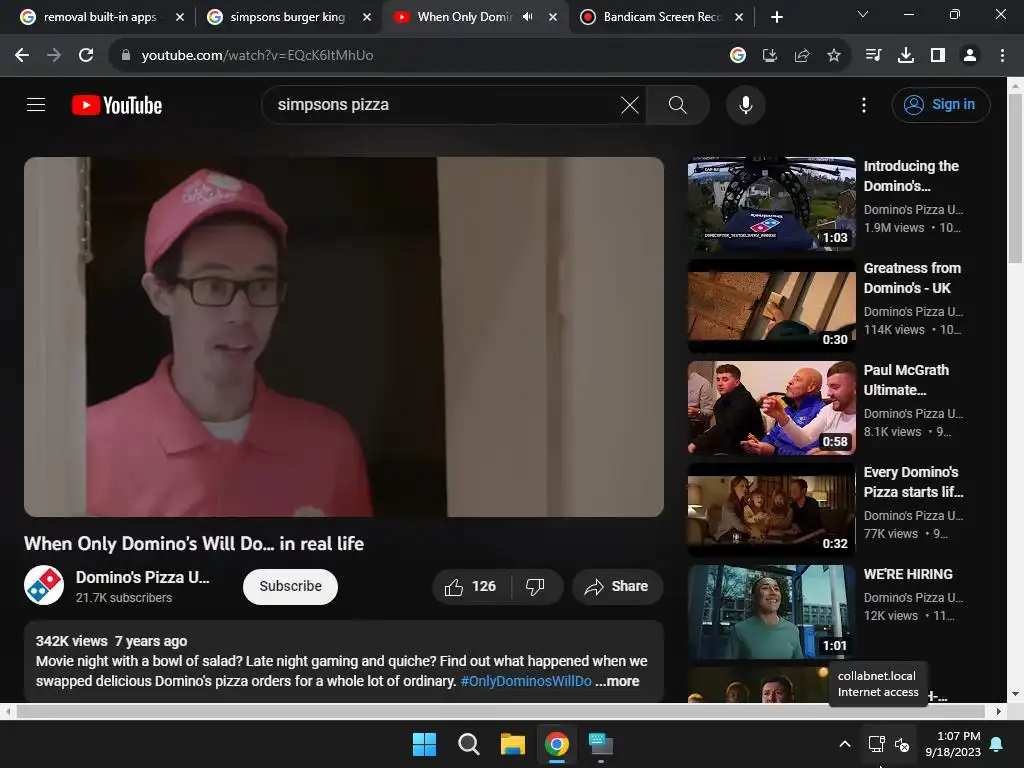Open YouTube settings three-dot menu
Viewport: 1024px width, 768px height.
pyautogui.click(x=863, y=104)
